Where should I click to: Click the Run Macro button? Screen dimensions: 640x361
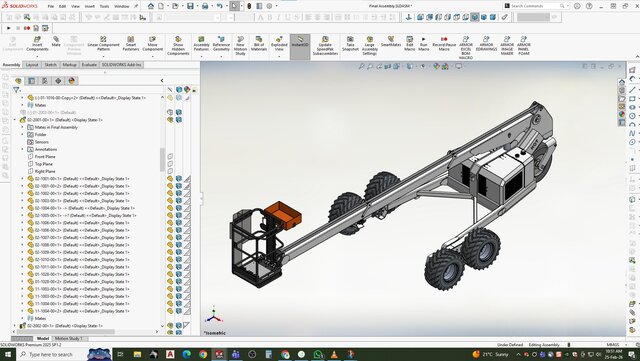424,44
